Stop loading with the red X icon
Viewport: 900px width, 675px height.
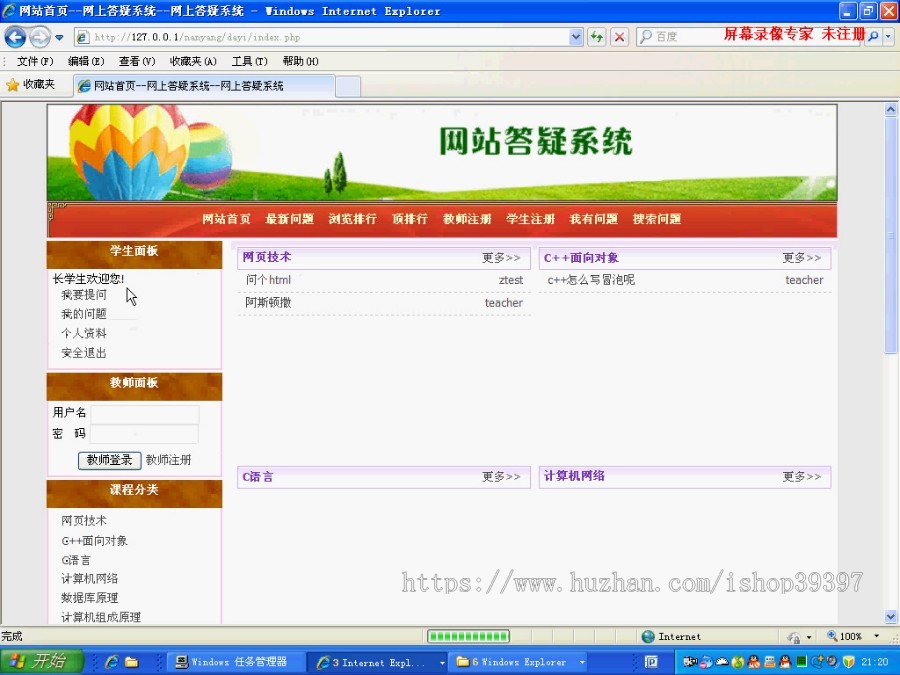(x=619, y=37)
